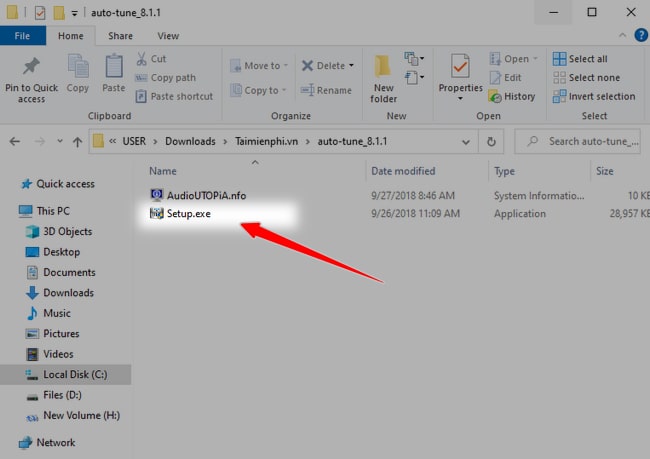Click the Rename button
Viewport: 650px width, 459px height.
coord(326,90)
